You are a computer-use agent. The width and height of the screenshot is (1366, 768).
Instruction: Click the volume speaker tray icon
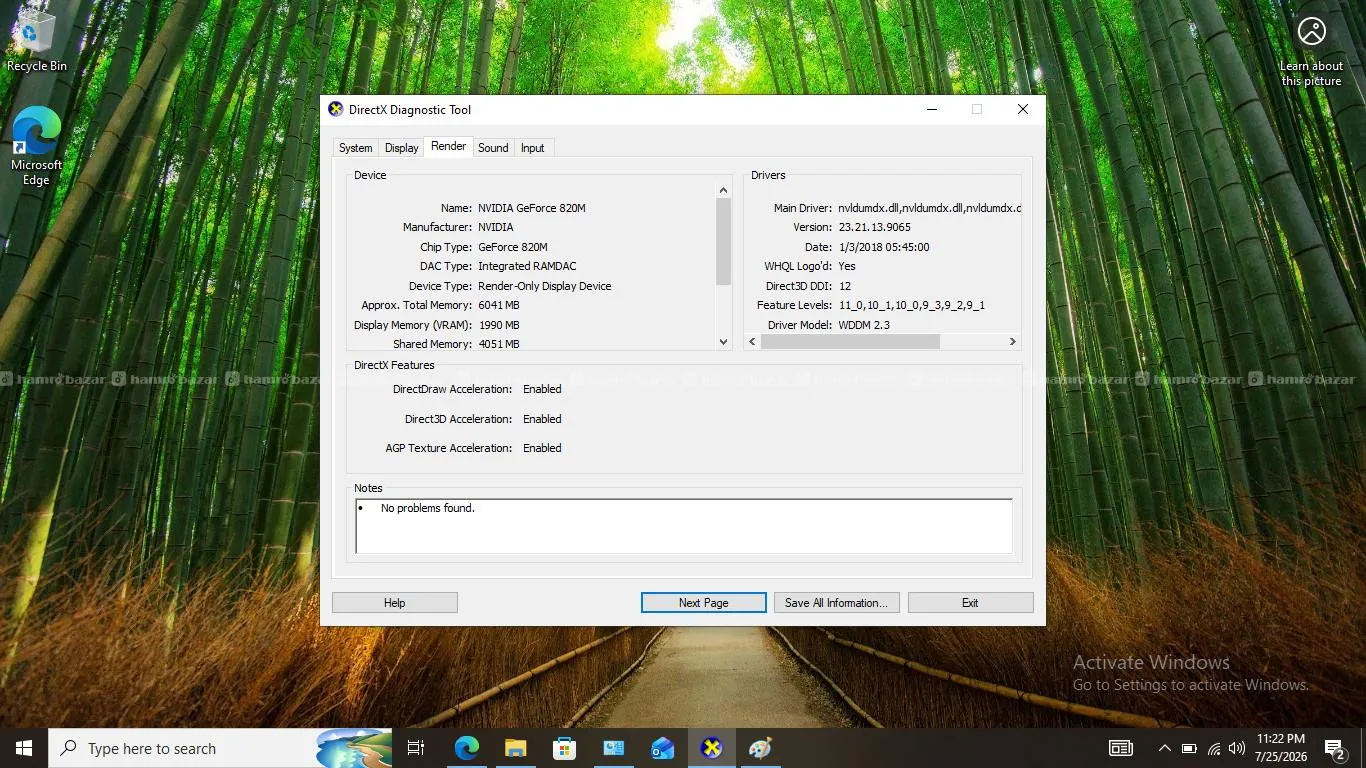(x=1237, y=748)
